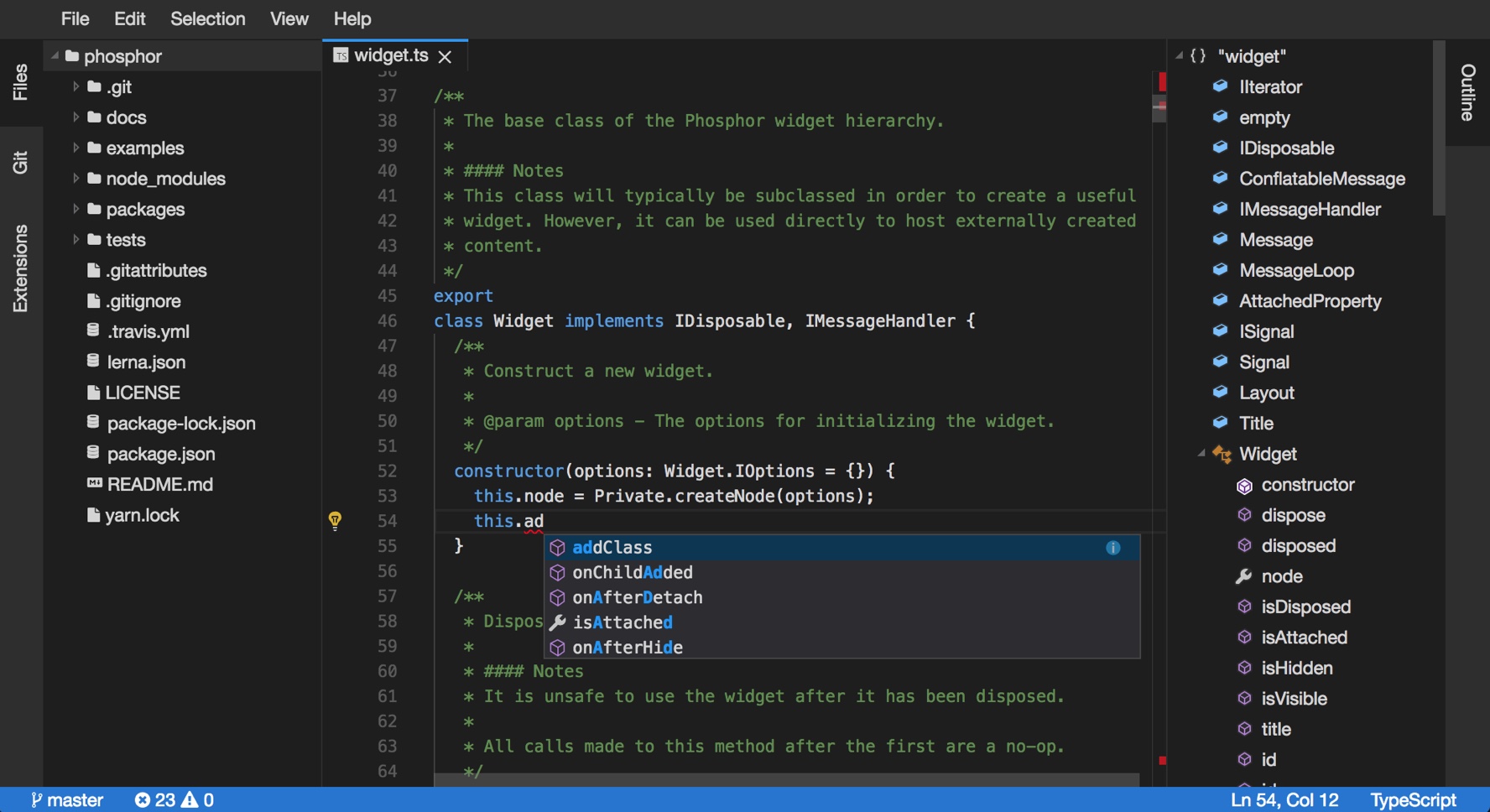Click the error count icon in status bar

coord(143,800)
